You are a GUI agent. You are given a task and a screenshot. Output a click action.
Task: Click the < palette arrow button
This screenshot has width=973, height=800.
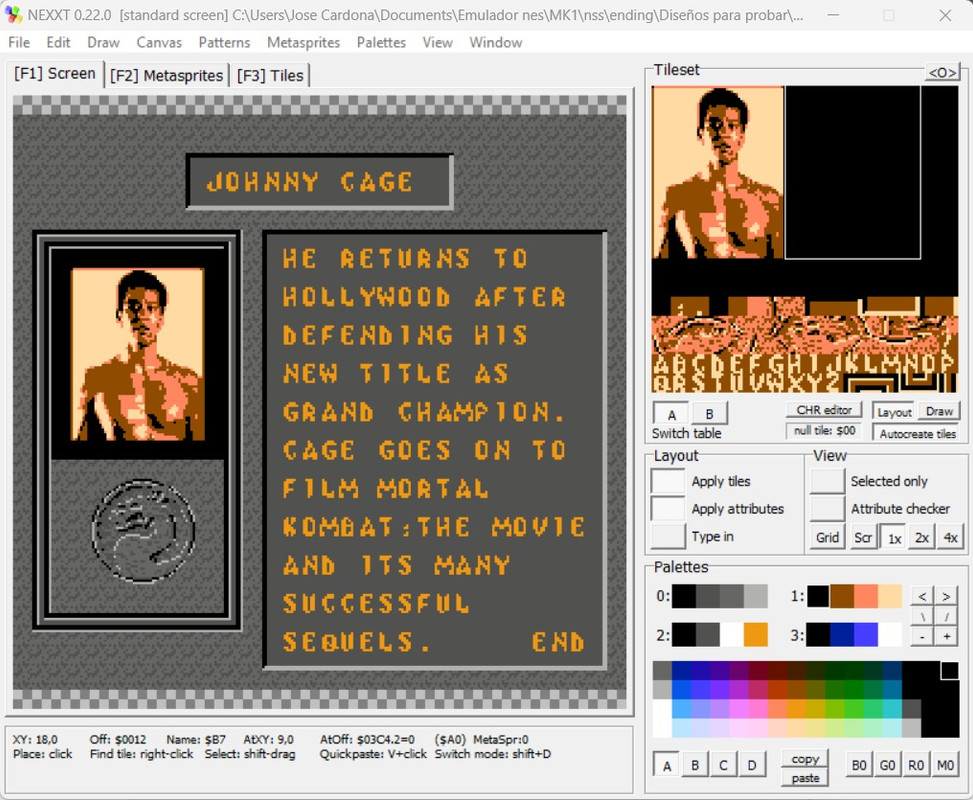922,596
